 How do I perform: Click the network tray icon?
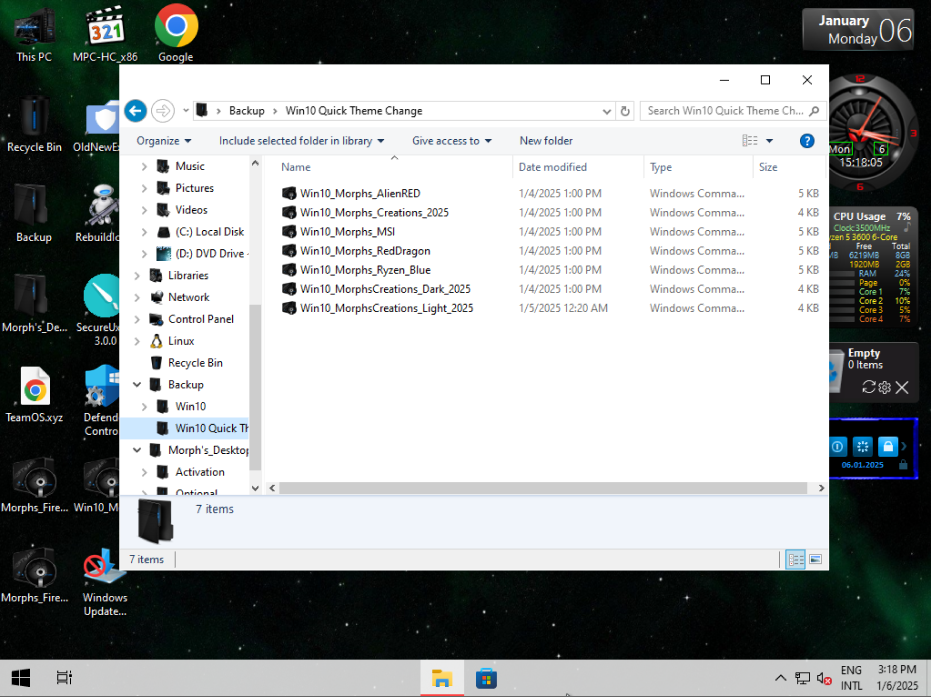[x=803, y=678]
